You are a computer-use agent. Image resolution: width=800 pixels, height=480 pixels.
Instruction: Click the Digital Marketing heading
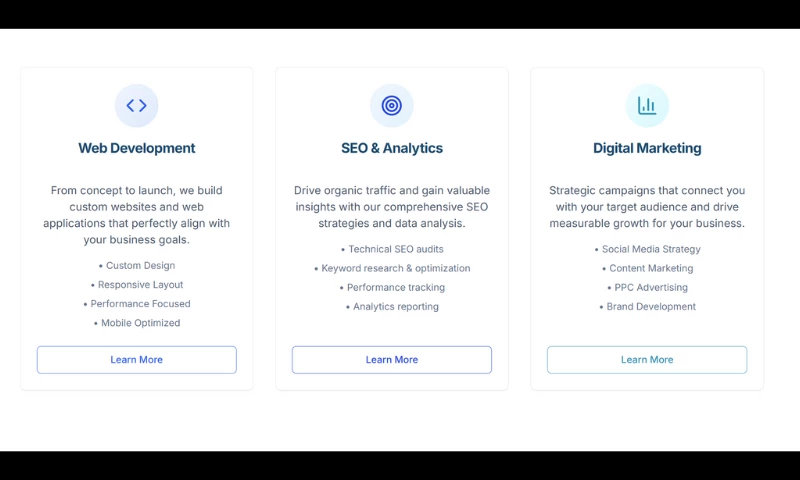click(x=647, y=148)
